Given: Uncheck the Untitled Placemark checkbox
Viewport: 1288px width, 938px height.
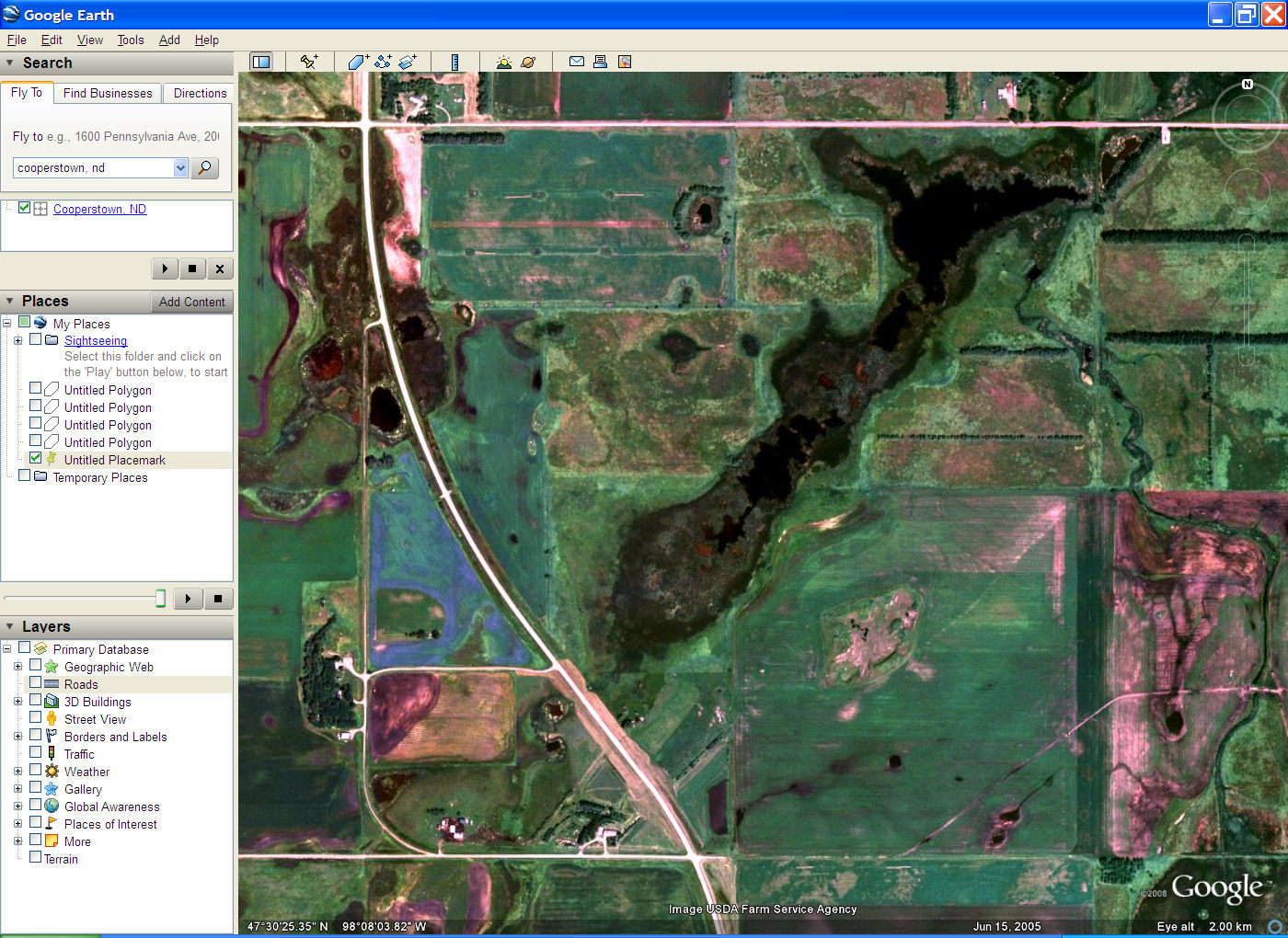Looking at the screenshot, I should pyautogui.click(x=35, y=458).
